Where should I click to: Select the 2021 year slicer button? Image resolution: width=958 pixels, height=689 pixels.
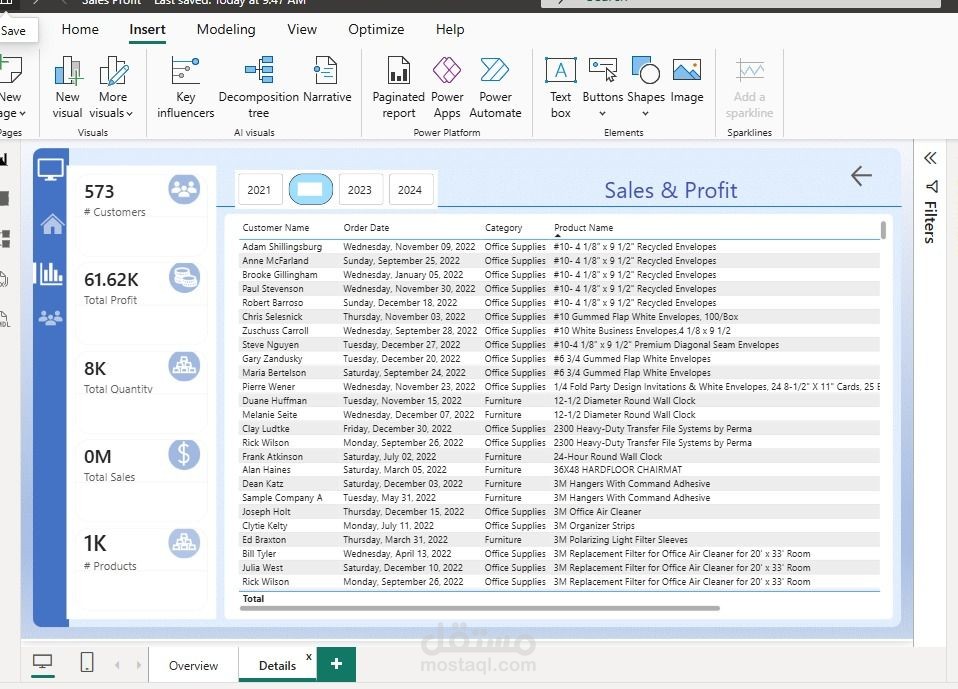click(259, 189)
